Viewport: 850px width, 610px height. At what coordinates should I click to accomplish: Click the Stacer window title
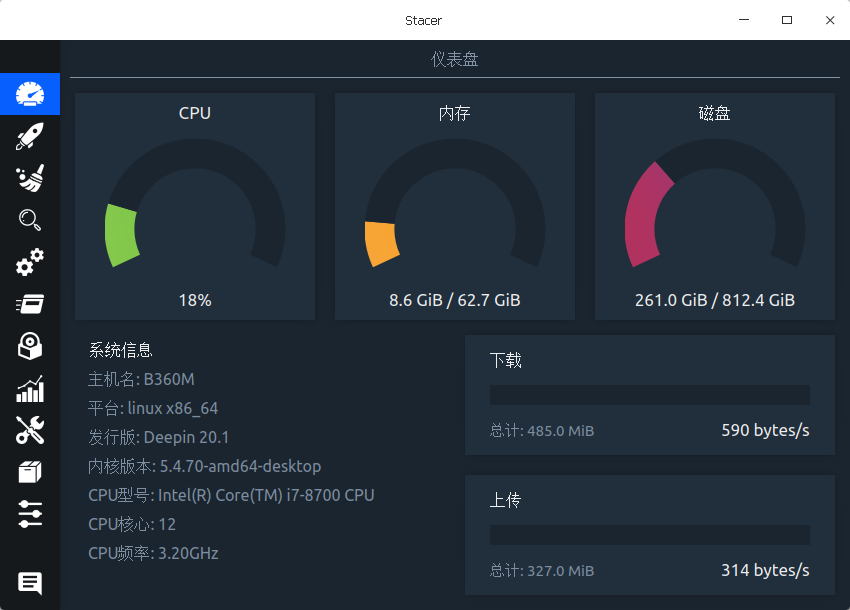point(423,21)
